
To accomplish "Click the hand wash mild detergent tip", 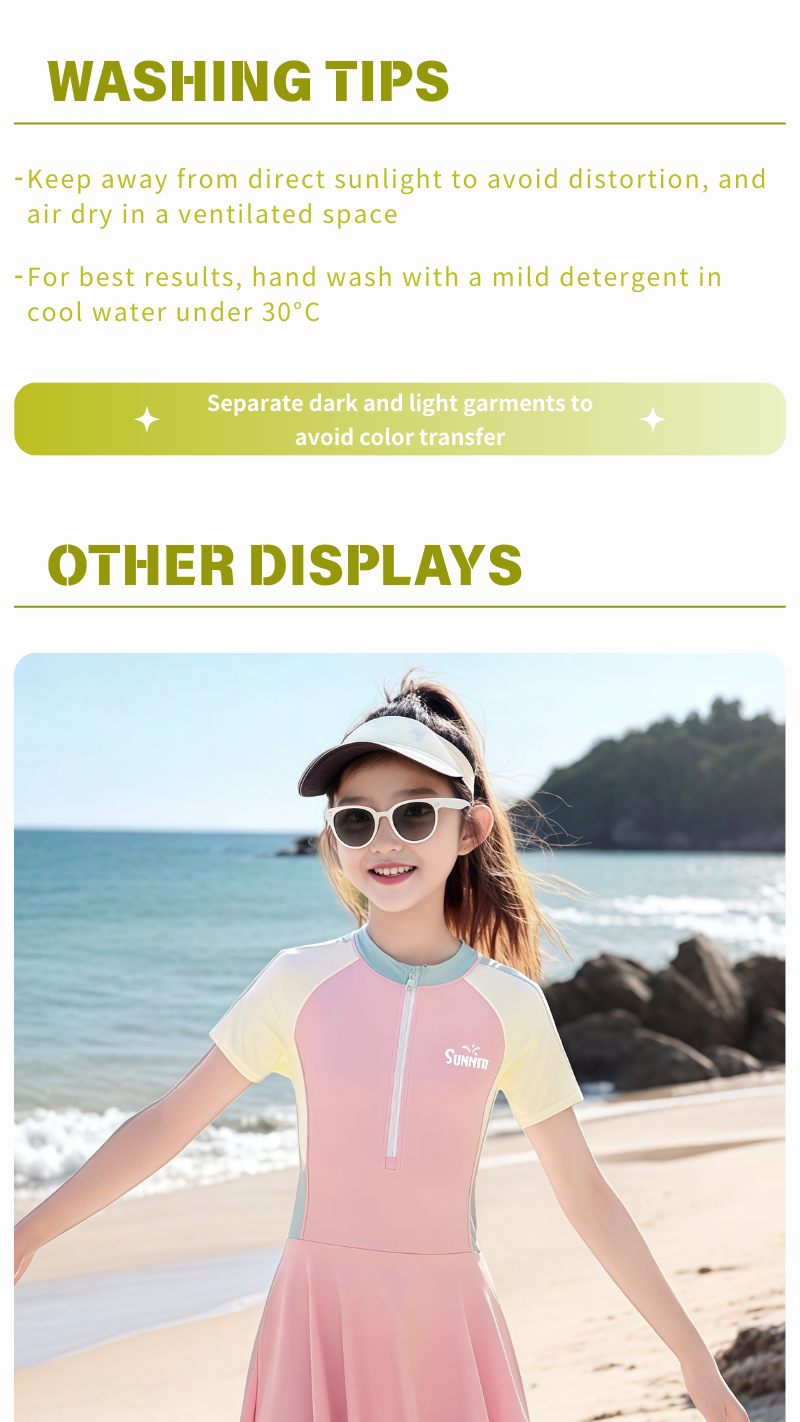I will pos(374,294).
